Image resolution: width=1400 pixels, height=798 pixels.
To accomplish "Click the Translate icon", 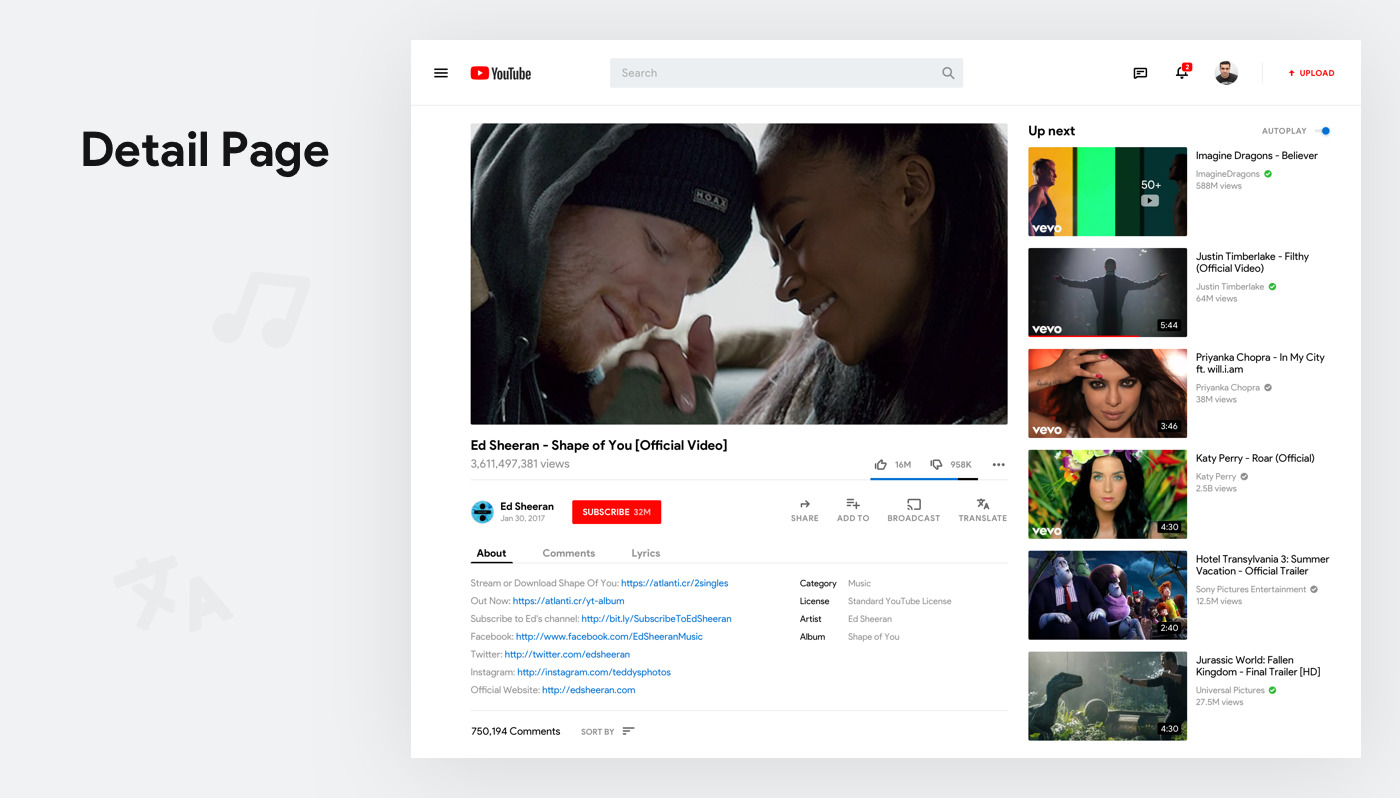I will 983,504.
